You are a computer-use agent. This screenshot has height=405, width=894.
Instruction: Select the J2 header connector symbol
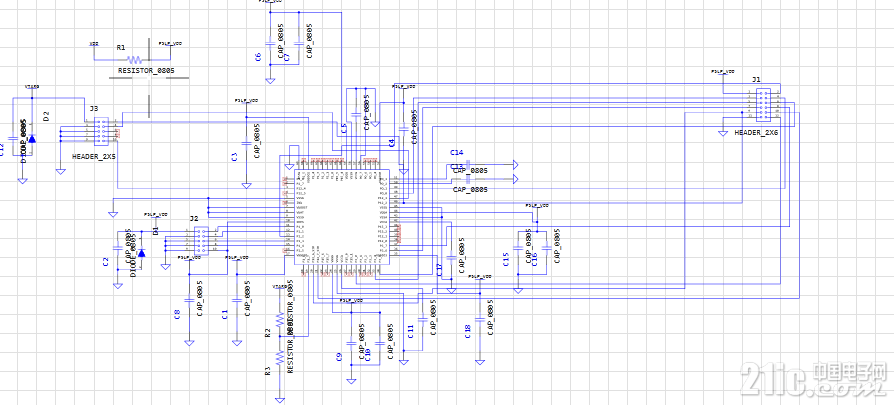[x=202, y=240]
